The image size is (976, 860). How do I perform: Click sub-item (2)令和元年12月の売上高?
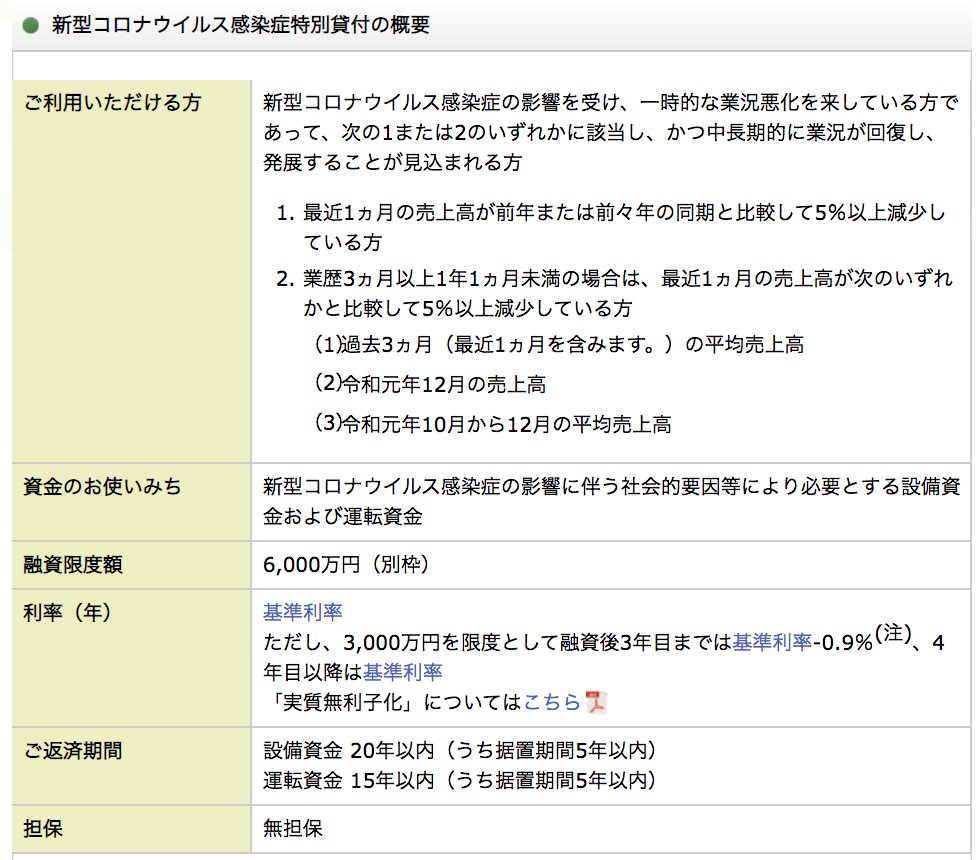(430, 384)
